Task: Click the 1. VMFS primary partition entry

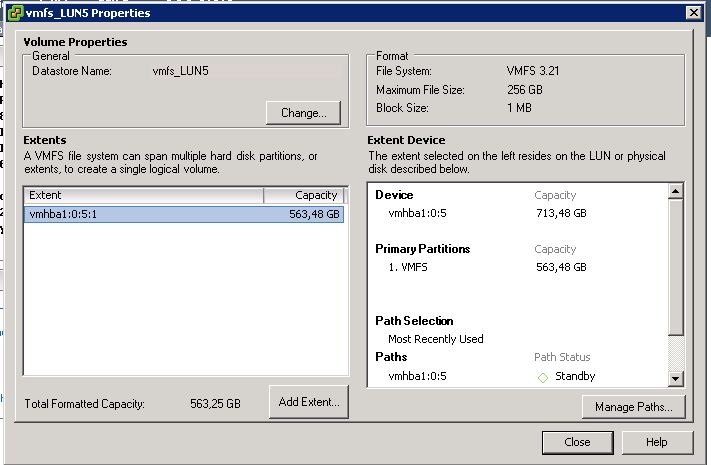Action: (x=408, y=267)
